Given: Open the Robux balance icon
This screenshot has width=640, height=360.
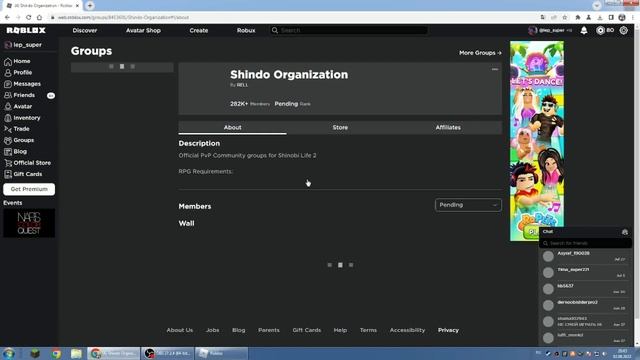Looking at the screenshot, I should (x=600, y=31).
